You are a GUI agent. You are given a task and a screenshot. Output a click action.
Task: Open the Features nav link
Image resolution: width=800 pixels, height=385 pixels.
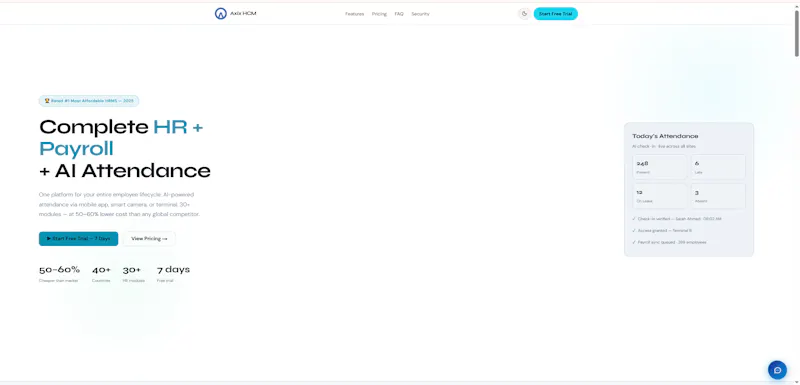(355, 14)
